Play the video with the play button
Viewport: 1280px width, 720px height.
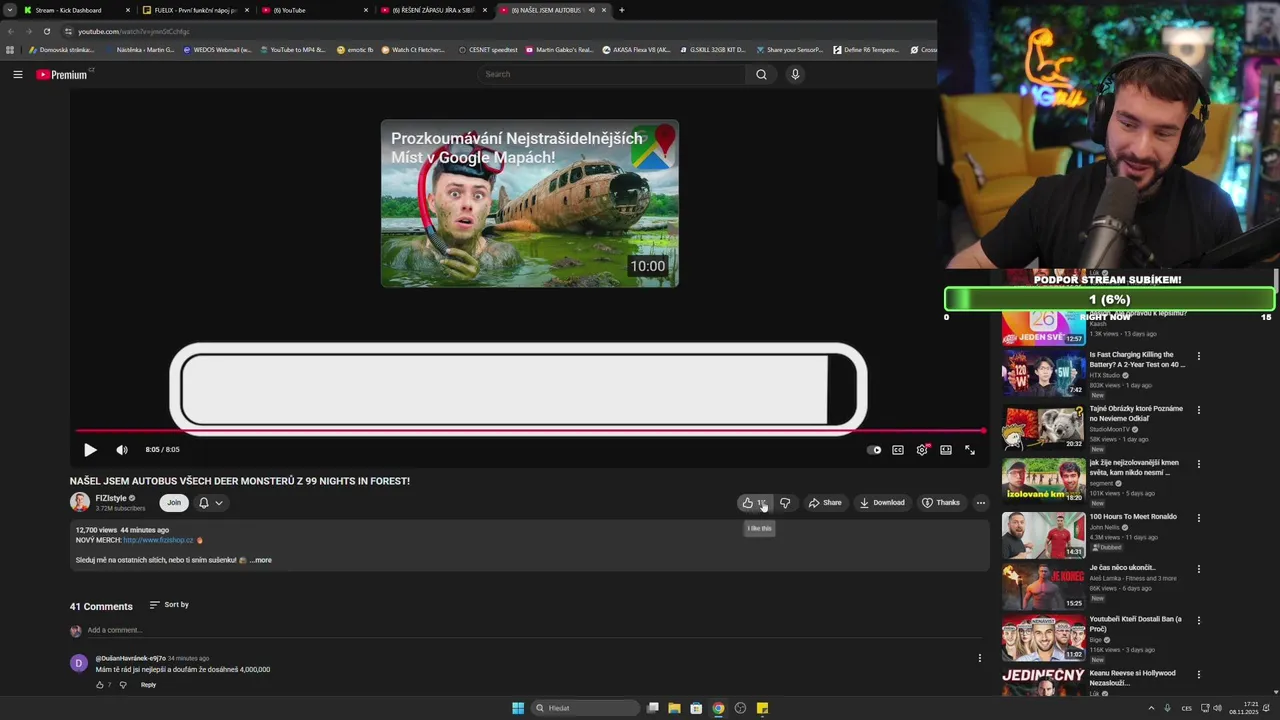[90, 450]
